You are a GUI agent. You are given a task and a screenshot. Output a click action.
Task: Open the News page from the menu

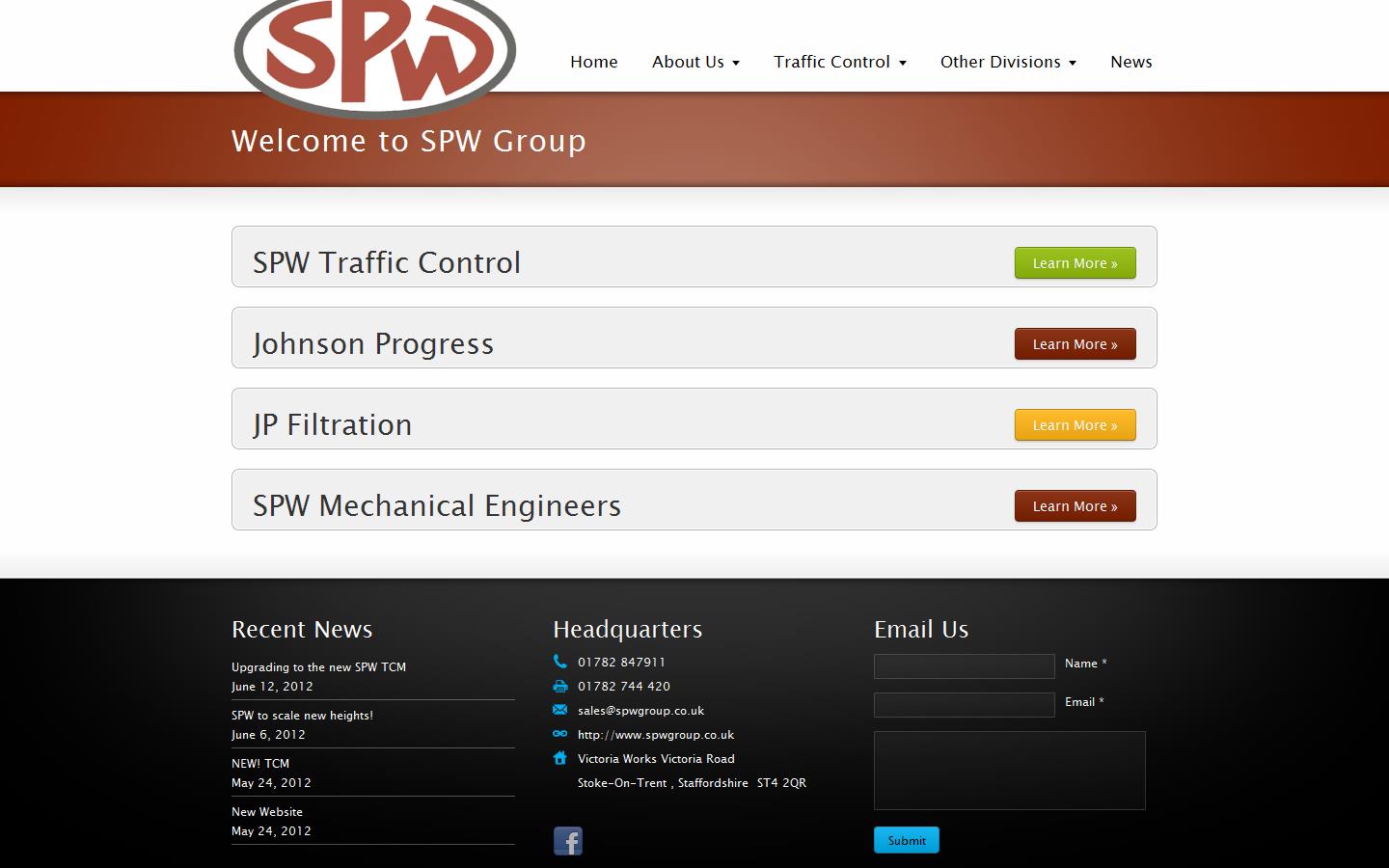(1130, 62)
